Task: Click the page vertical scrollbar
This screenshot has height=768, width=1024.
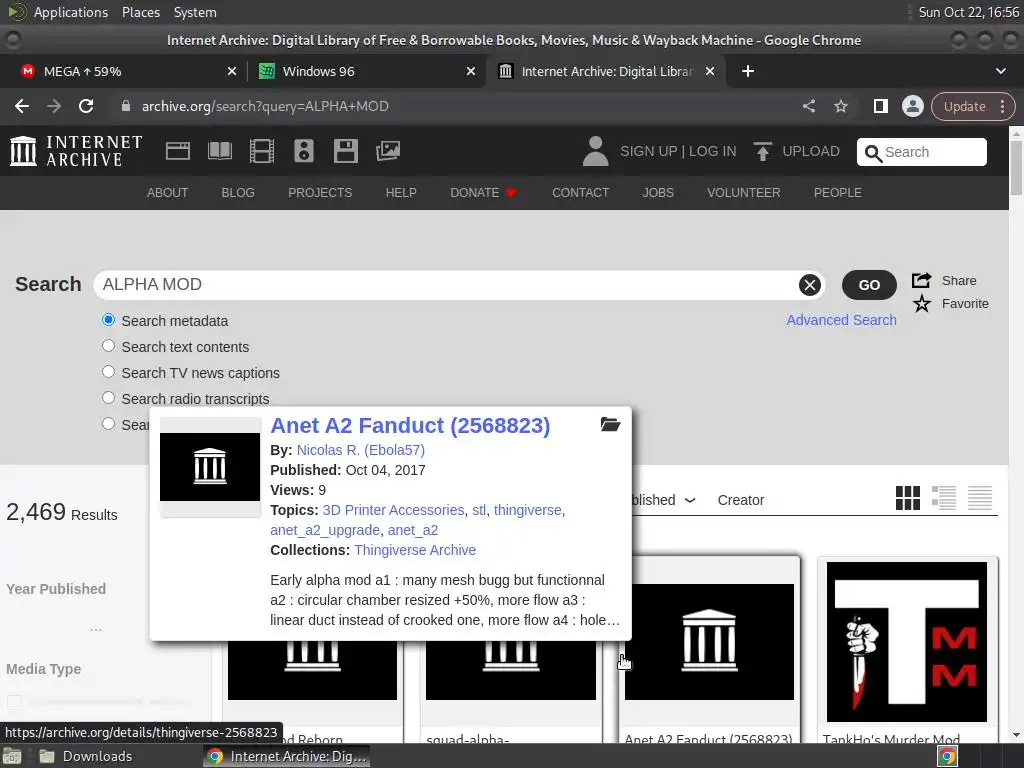Action: 1016,166
